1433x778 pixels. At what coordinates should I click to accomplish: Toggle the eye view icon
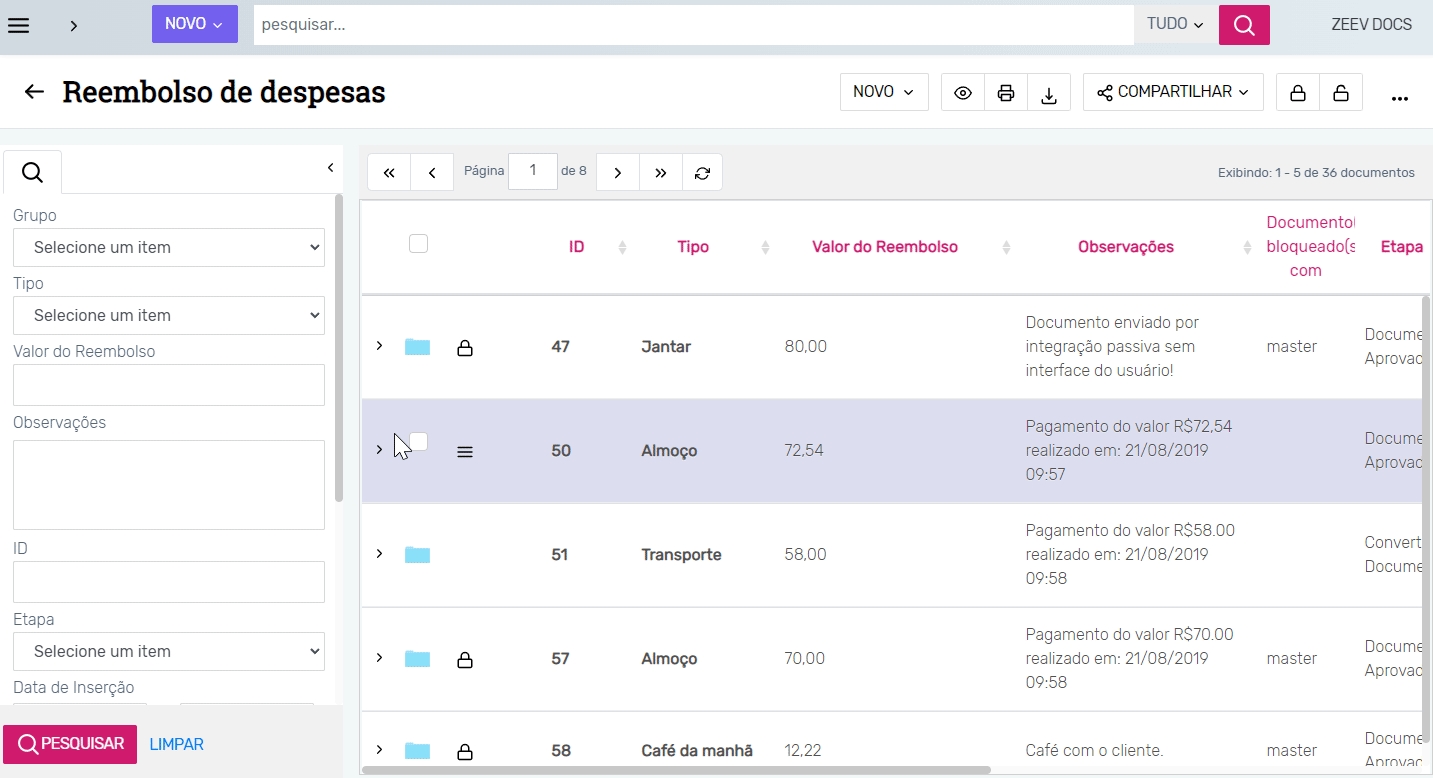tap(963, 93)
